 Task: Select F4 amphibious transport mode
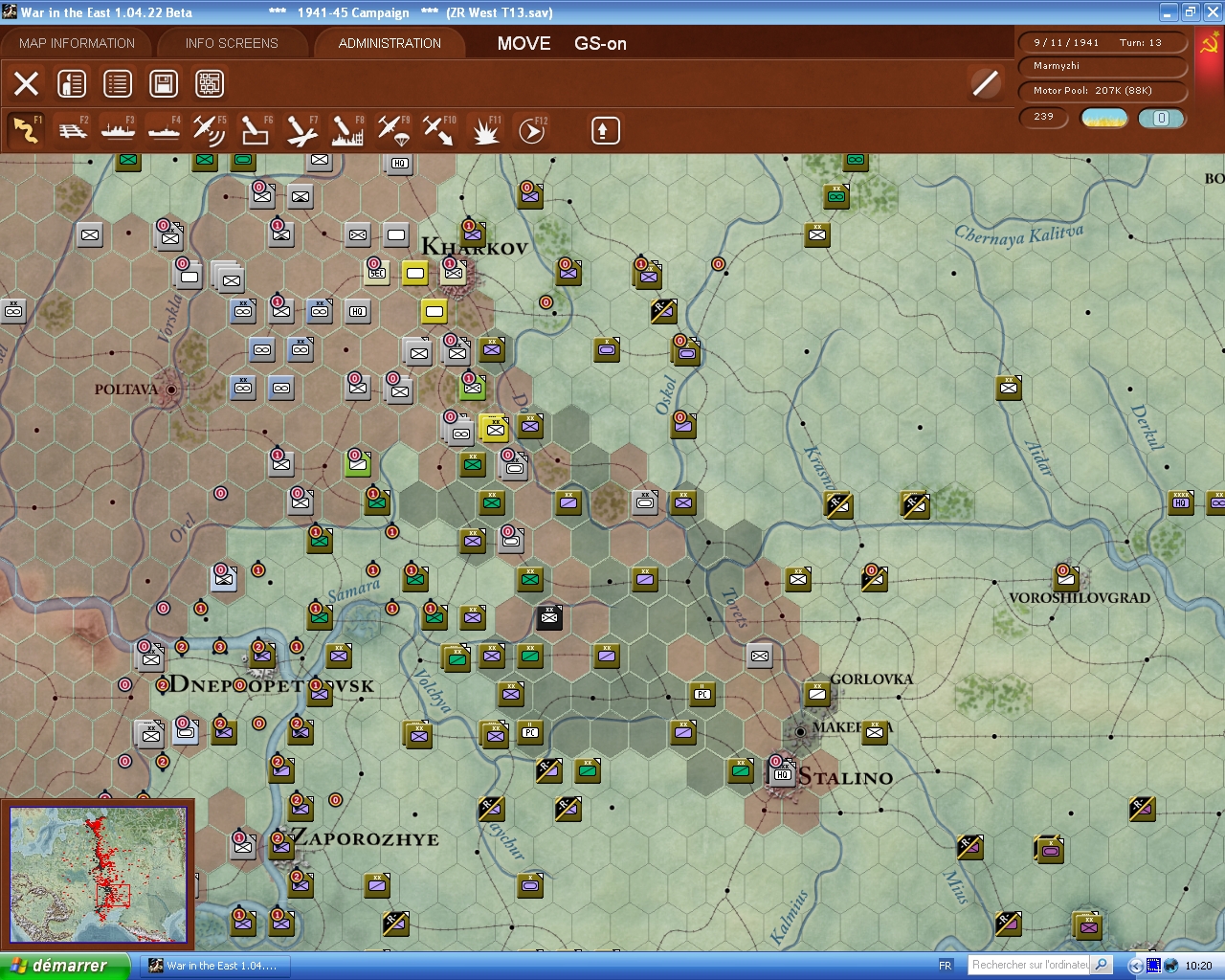(x=164, y=130)
